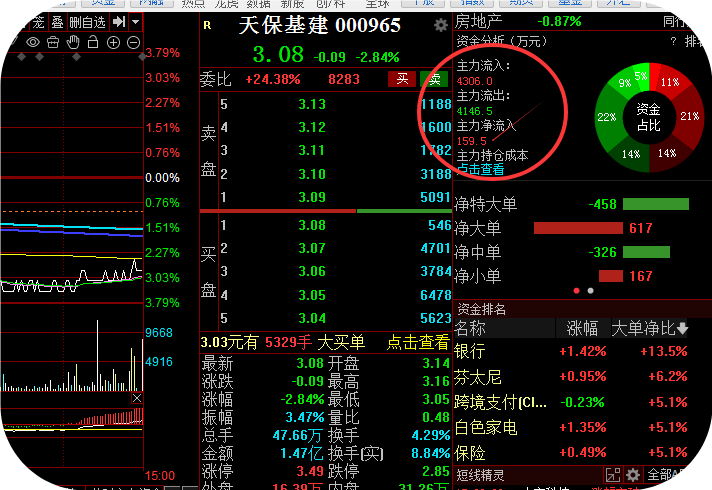Click the 叠 overlay button
The height and width of the screenshot is (490, 712).
click(x=58, y=22)
